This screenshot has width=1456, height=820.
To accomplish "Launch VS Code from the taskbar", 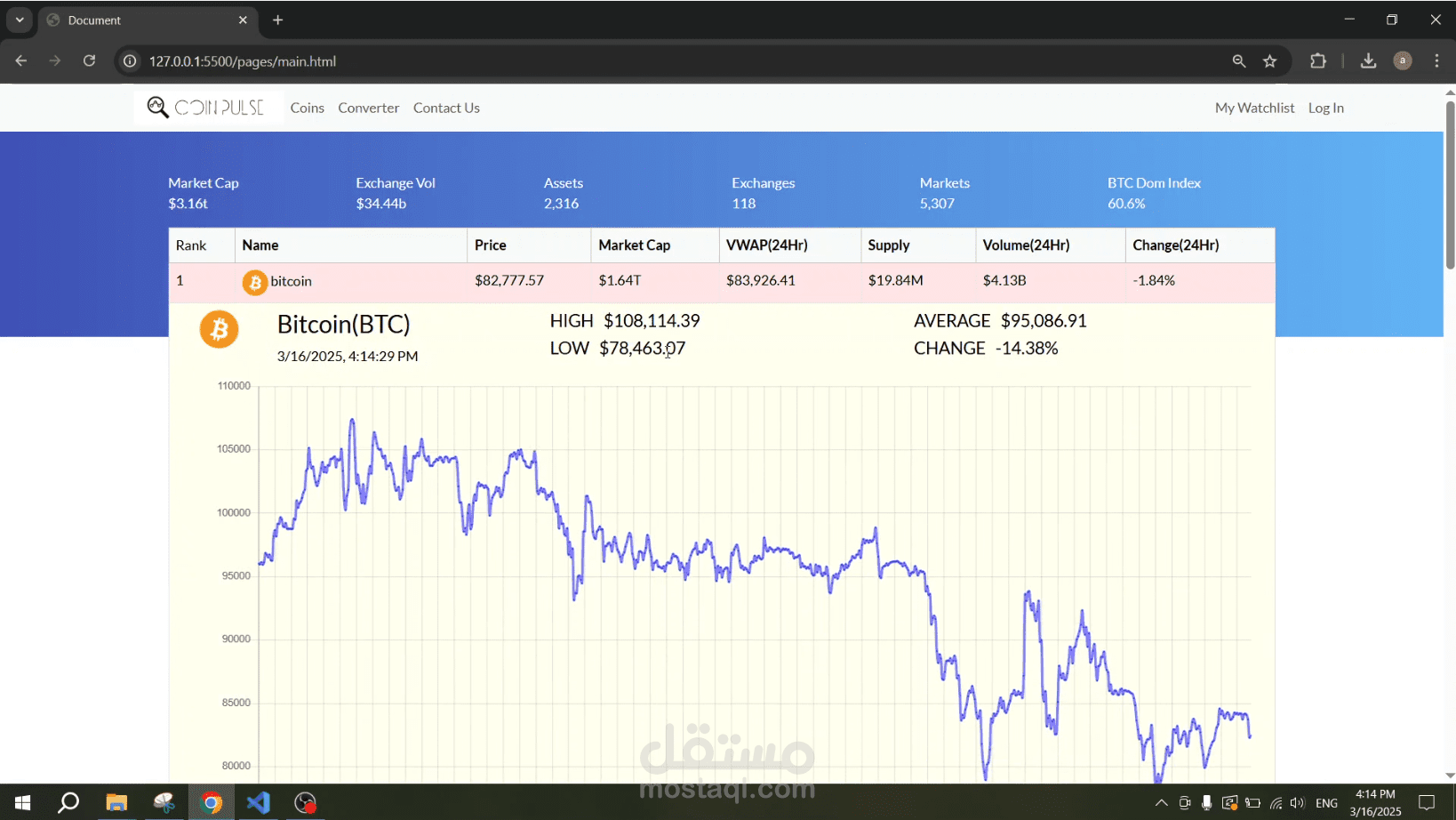I will pyautogui.click(x=258, y=802).
